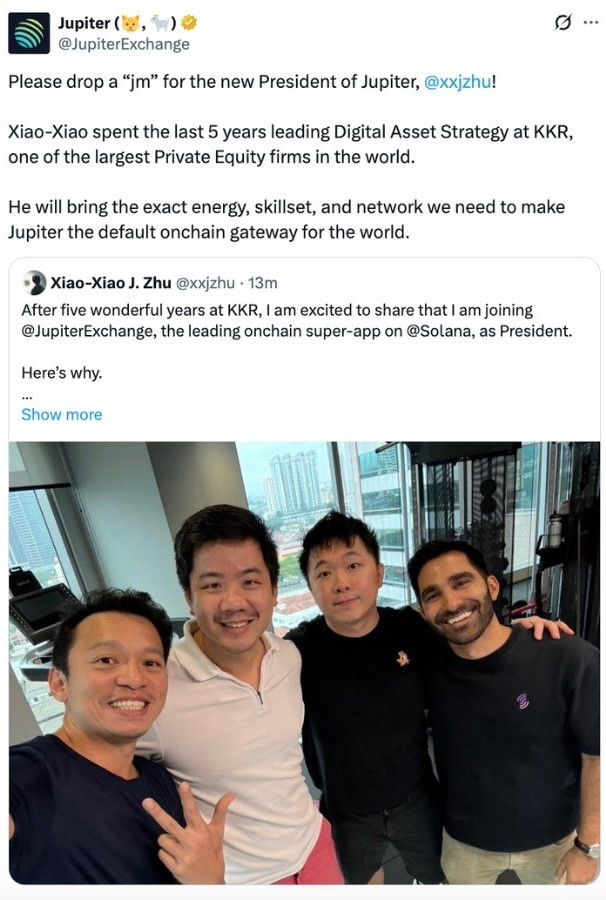Open the group selfie photo

(304, 662)
